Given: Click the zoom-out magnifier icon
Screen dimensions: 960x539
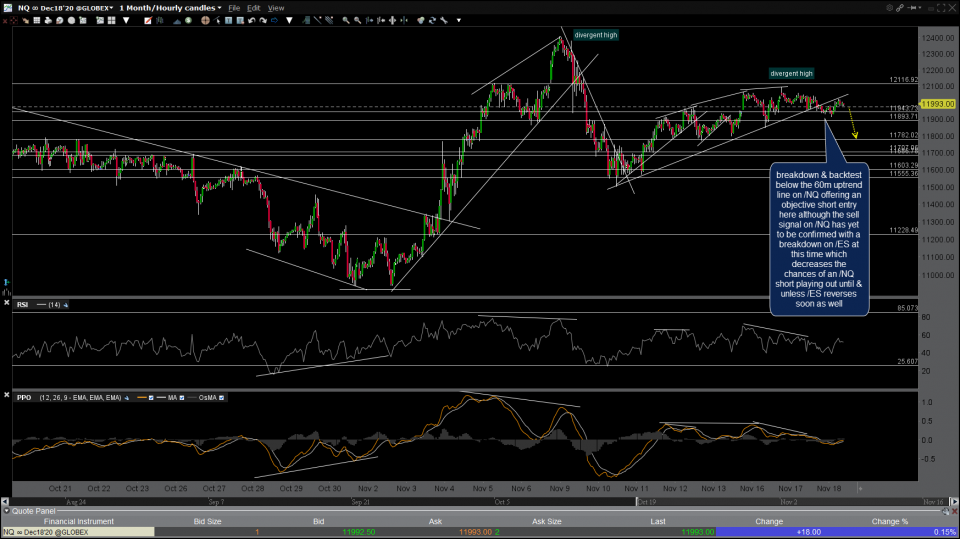Looking at the screenshot, I should (358, 20).
